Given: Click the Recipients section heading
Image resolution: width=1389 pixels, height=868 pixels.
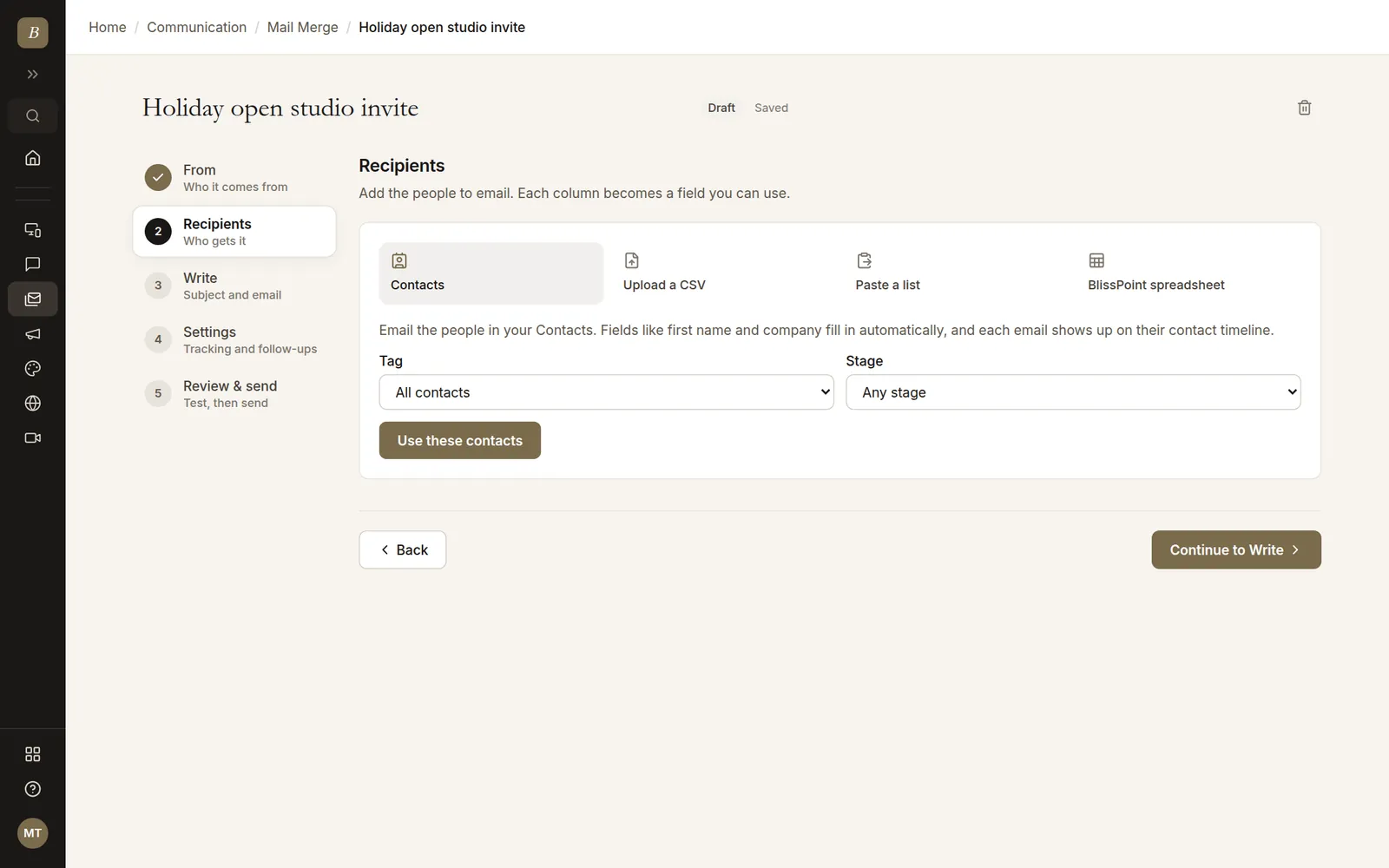Looking at the screenshot, I should pyautogui.click(x=402, y=166).
